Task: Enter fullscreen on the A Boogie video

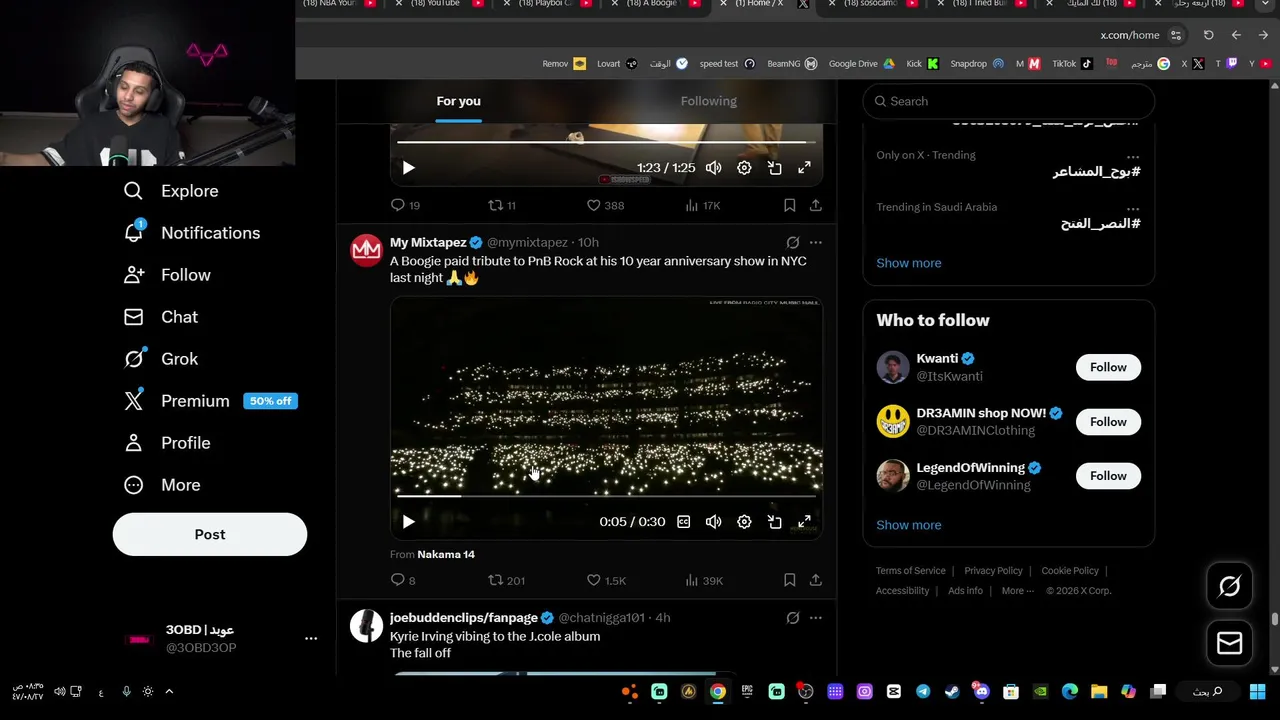Action: click(804, 522)
